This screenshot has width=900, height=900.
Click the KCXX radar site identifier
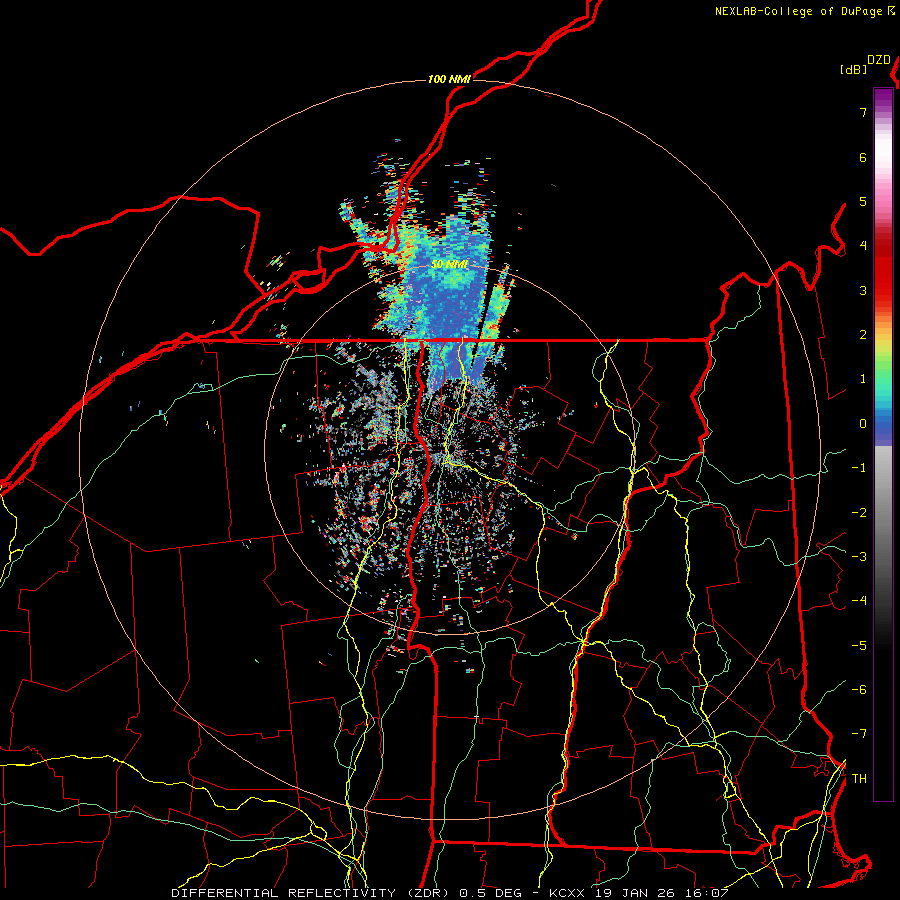[568, 893]
